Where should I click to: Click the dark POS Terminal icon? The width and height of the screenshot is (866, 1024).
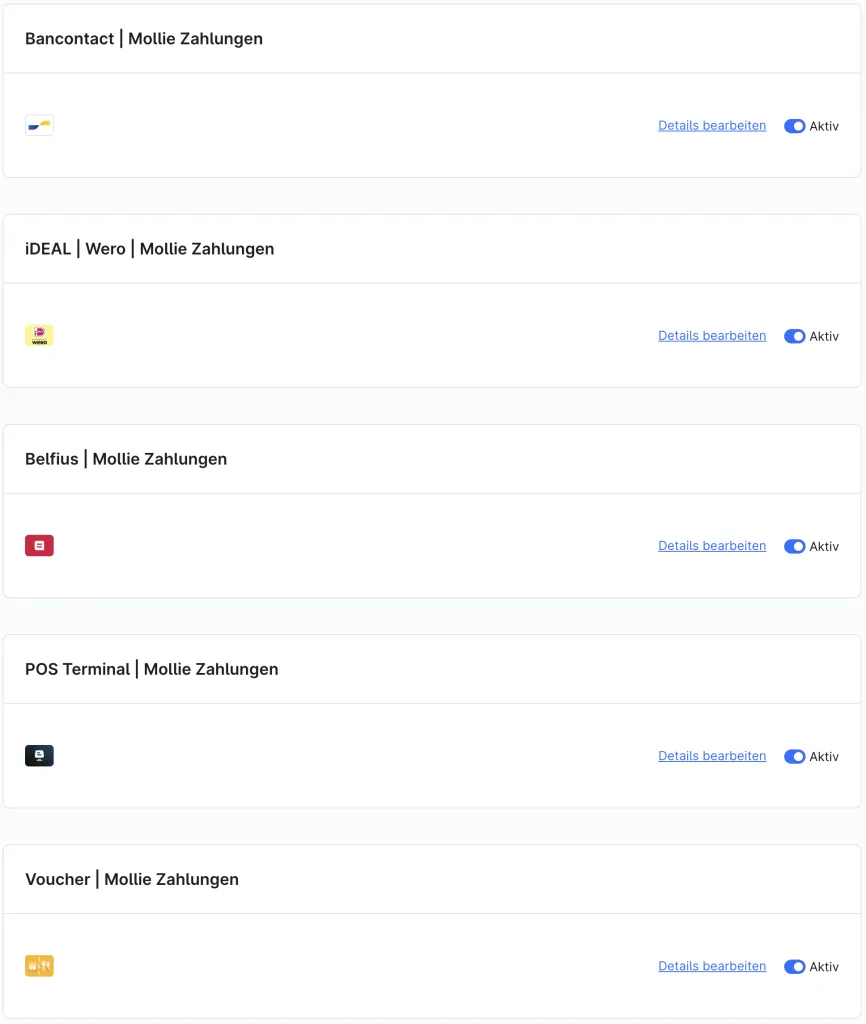click(x=39, y=756)
